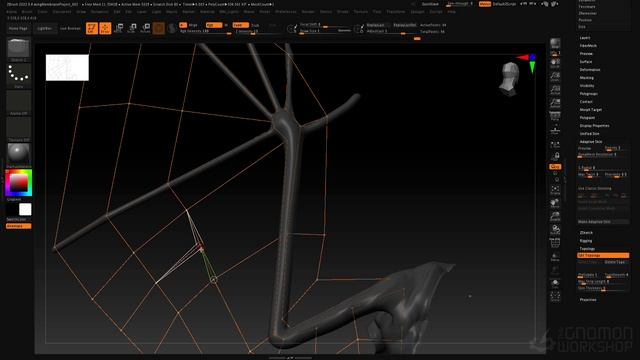Click the Alternate button under SwitchColor

tap(18, 226)
